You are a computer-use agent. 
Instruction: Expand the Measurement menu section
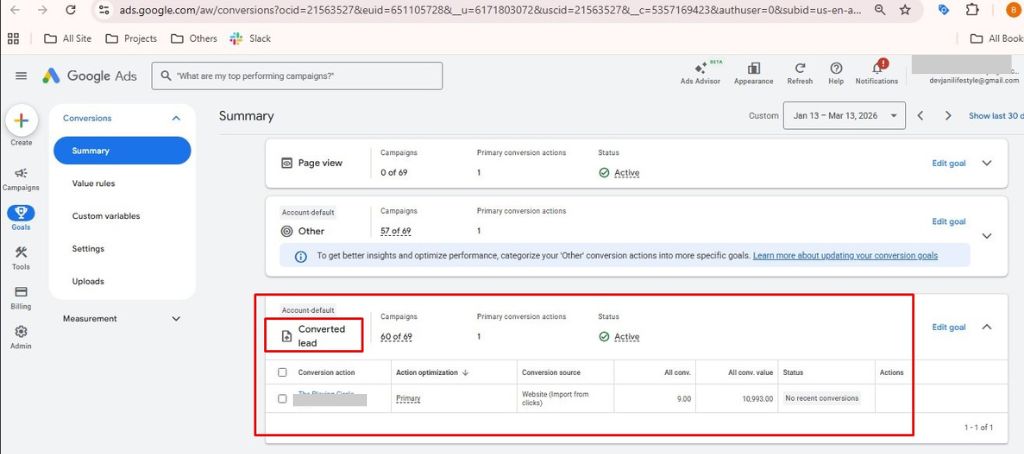point(176,319)
